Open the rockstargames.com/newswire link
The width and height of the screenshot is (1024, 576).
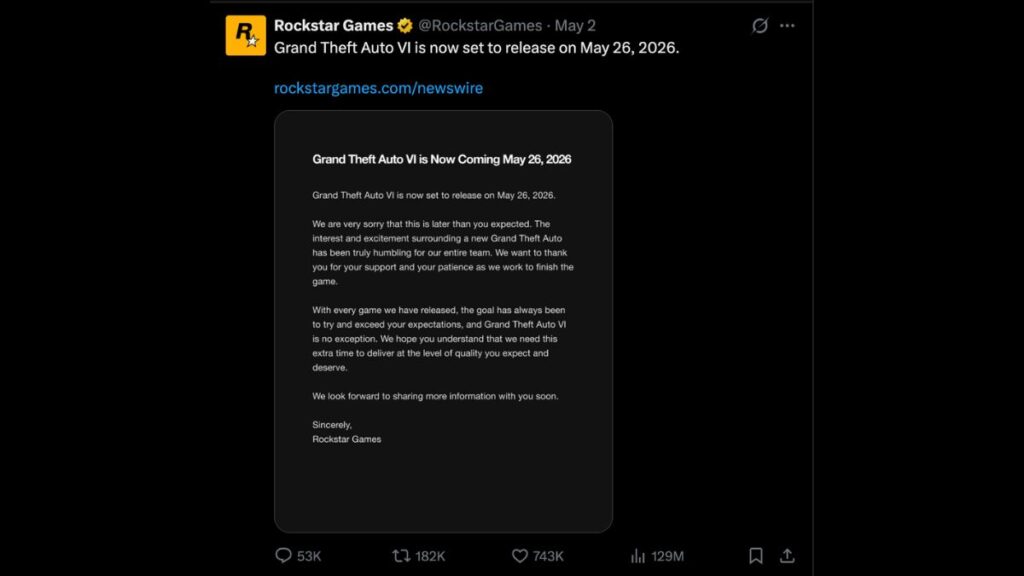click(378, 88)
